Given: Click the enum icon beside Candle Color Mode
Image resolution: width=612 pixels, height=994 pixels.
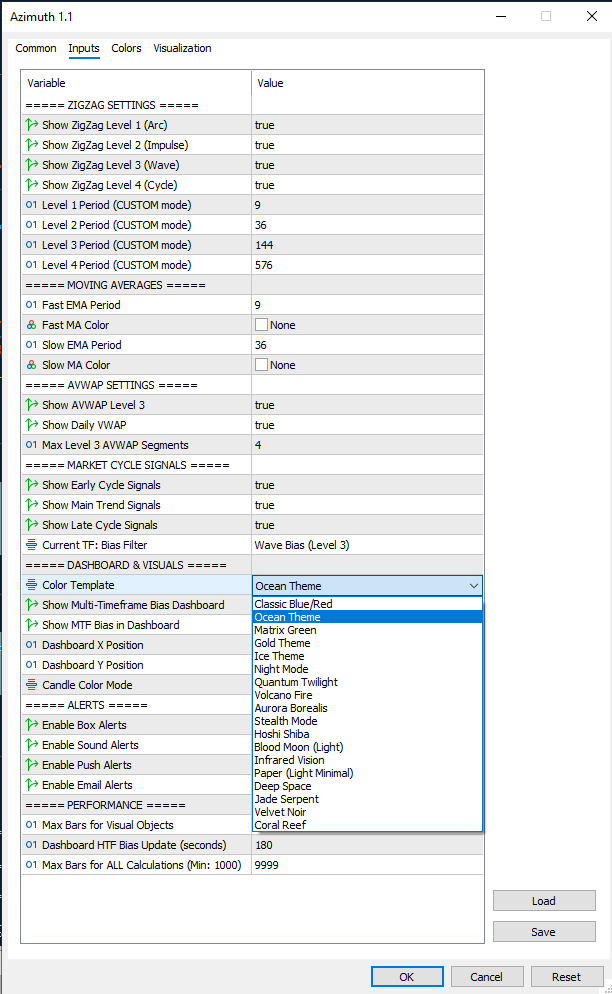Looking at the screenshot, I should (32, 685).
